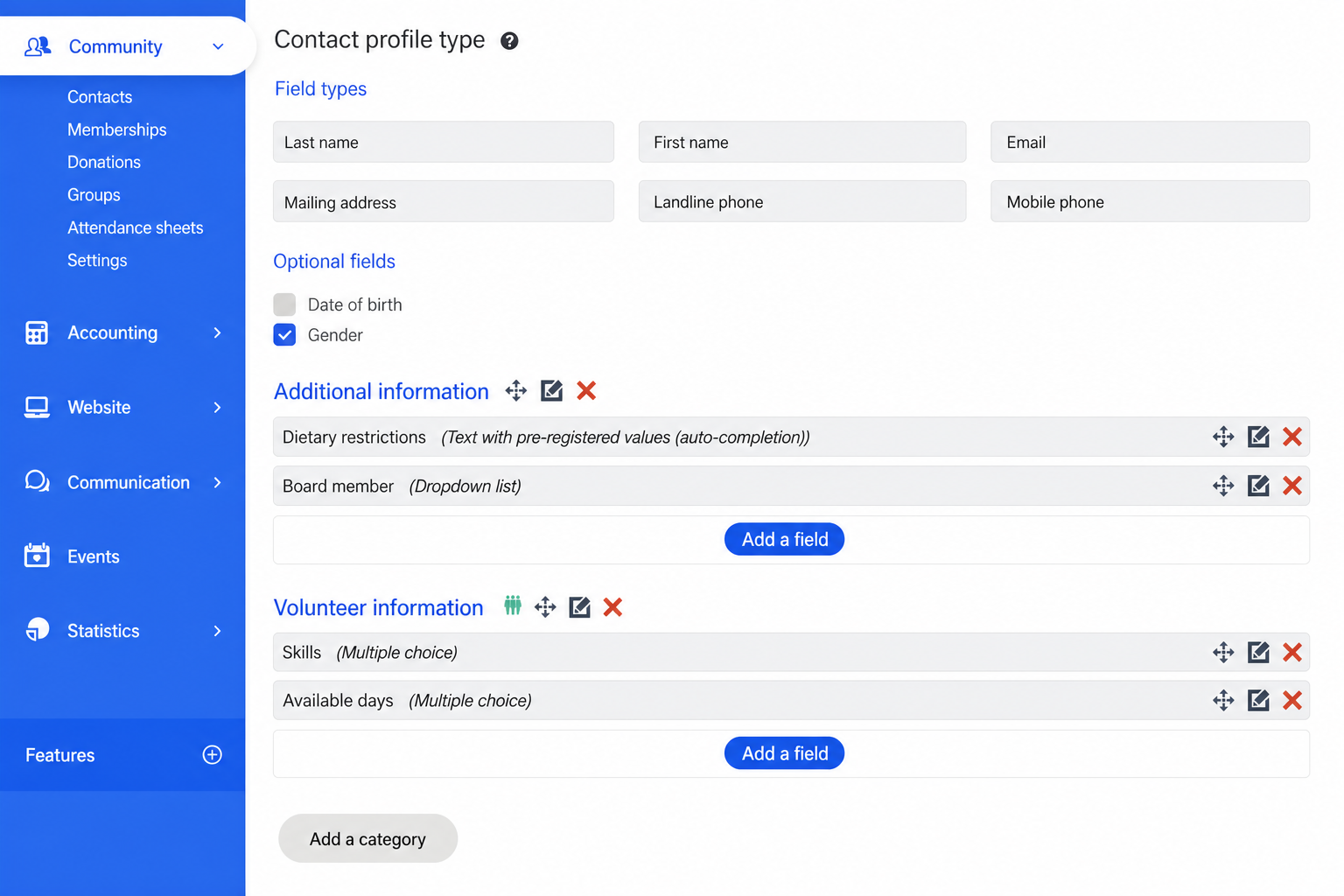Click the Available days label text

pyautogui.click(x=338, y=701)
